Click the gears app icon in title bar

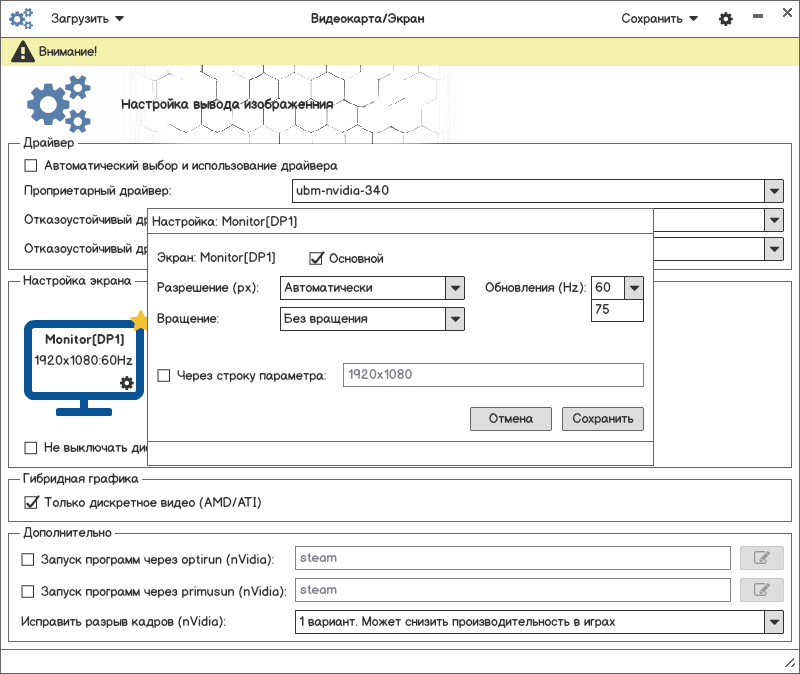(x=21, y=18)
